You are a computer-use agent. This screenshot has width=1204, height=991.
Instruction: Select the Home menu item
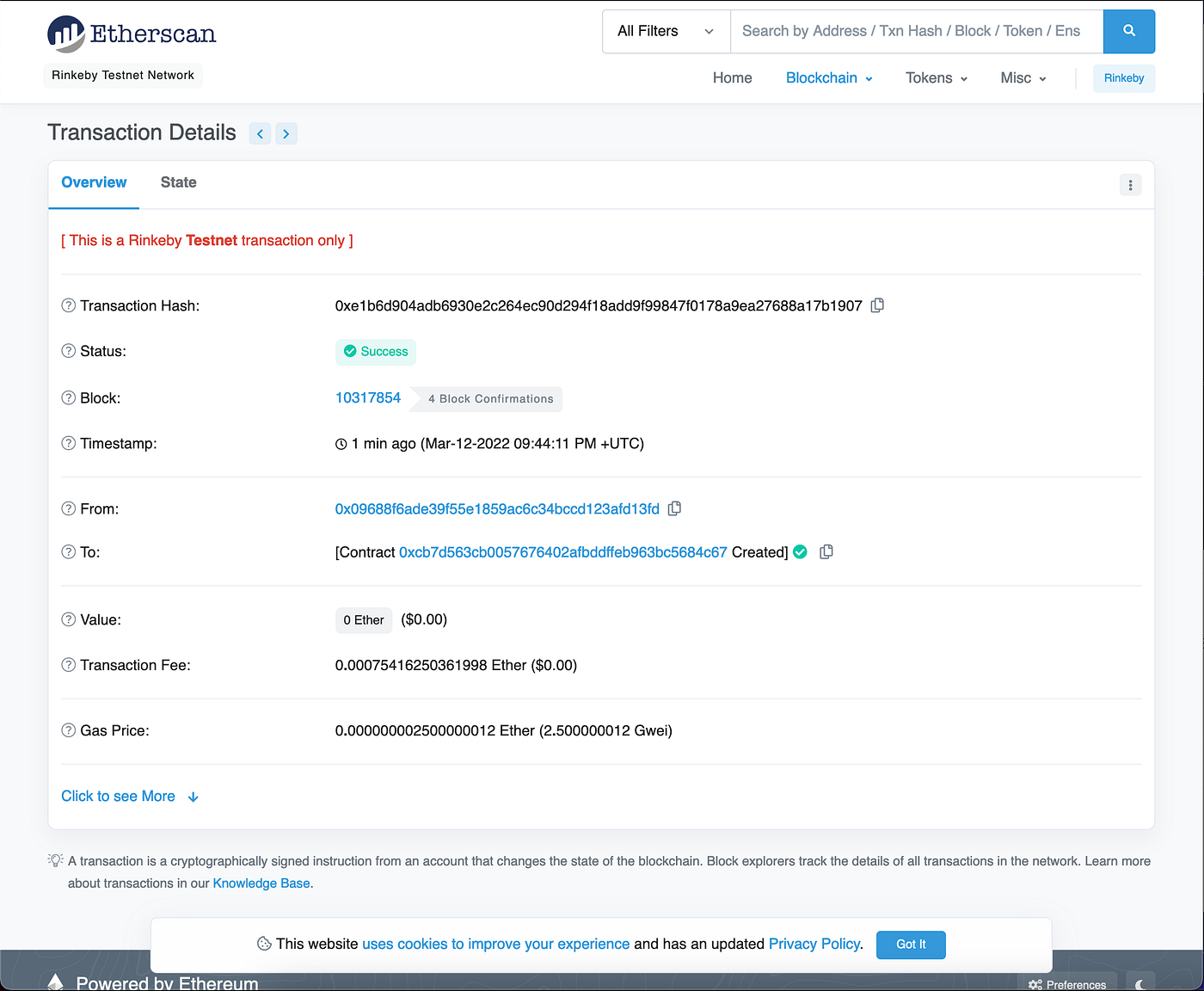point(732,77)
